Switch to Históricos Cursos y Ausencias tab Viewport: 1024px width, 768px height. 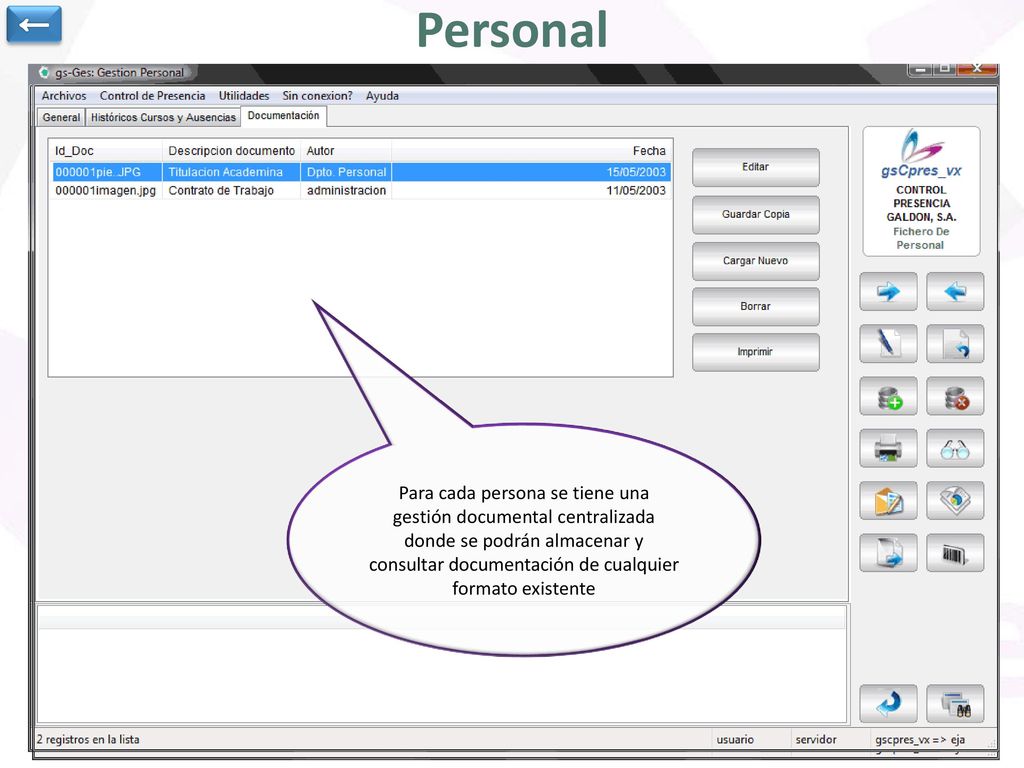pyautogui.click(x=163, y=117)
